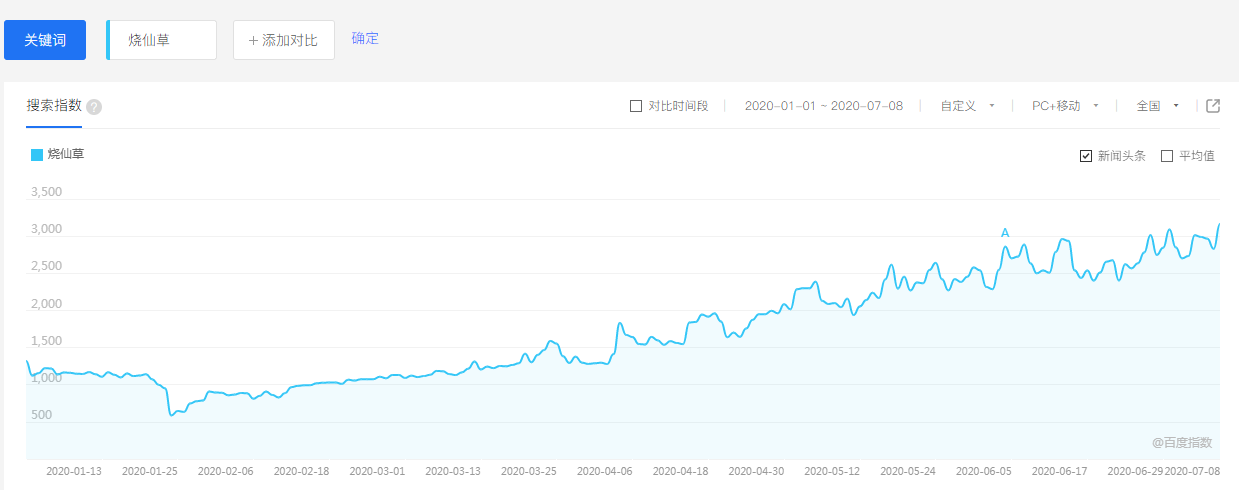Click the 烧仙草 legend label
The width and height of the screenshot is (1239, 490).
coord(66,155)
